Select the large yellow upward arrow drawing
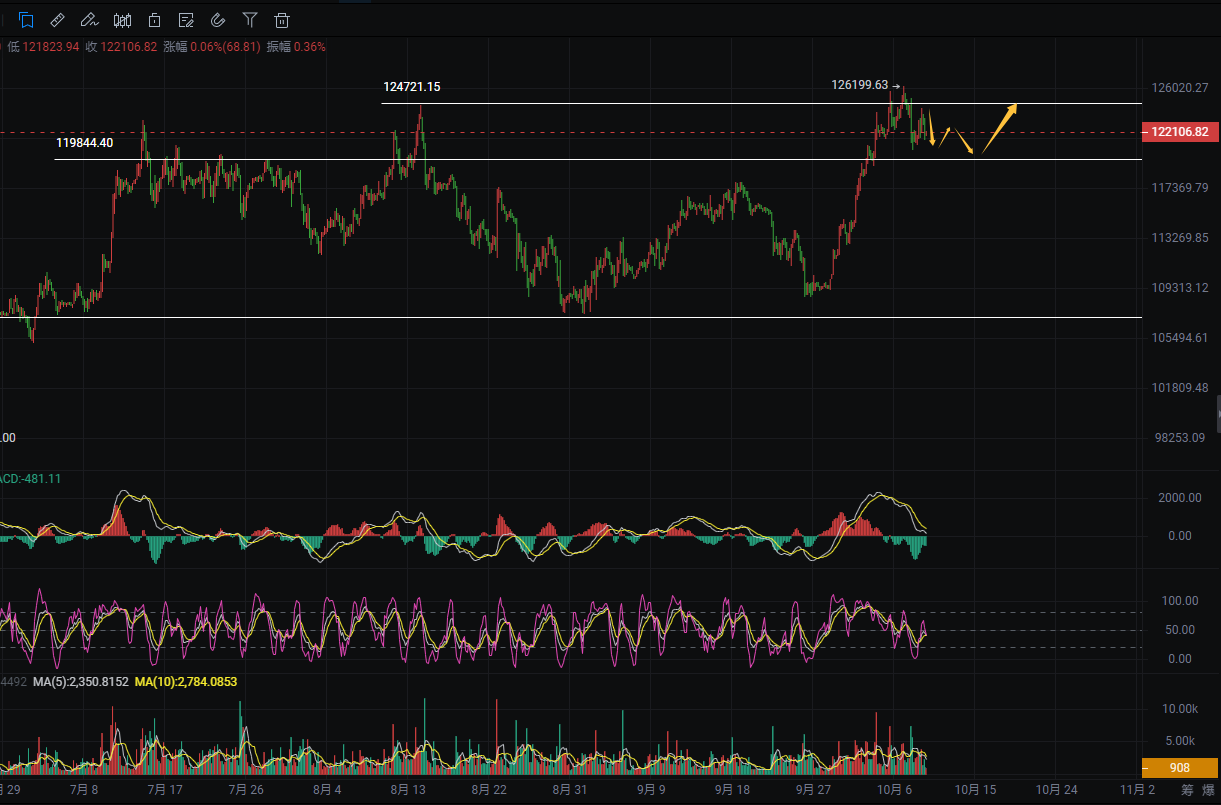The height and width of the screenshot is (805, 1221). (1000, 128)
